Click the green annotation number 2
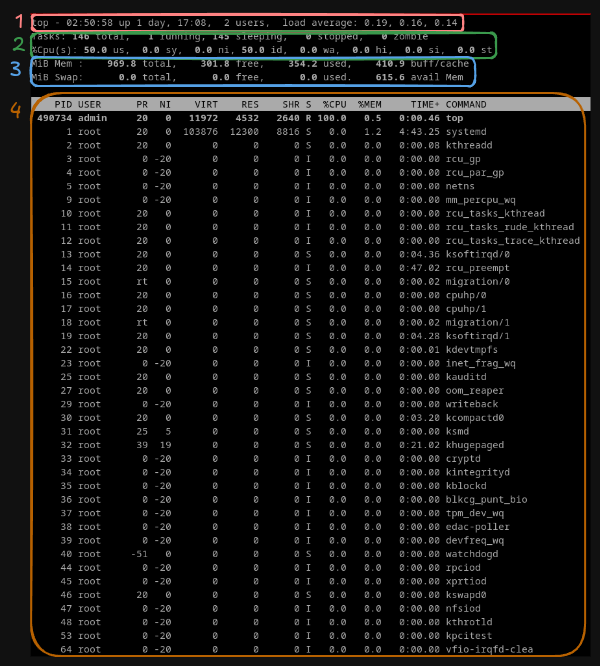This screenshot has height=666, width=600. (17, 44)
